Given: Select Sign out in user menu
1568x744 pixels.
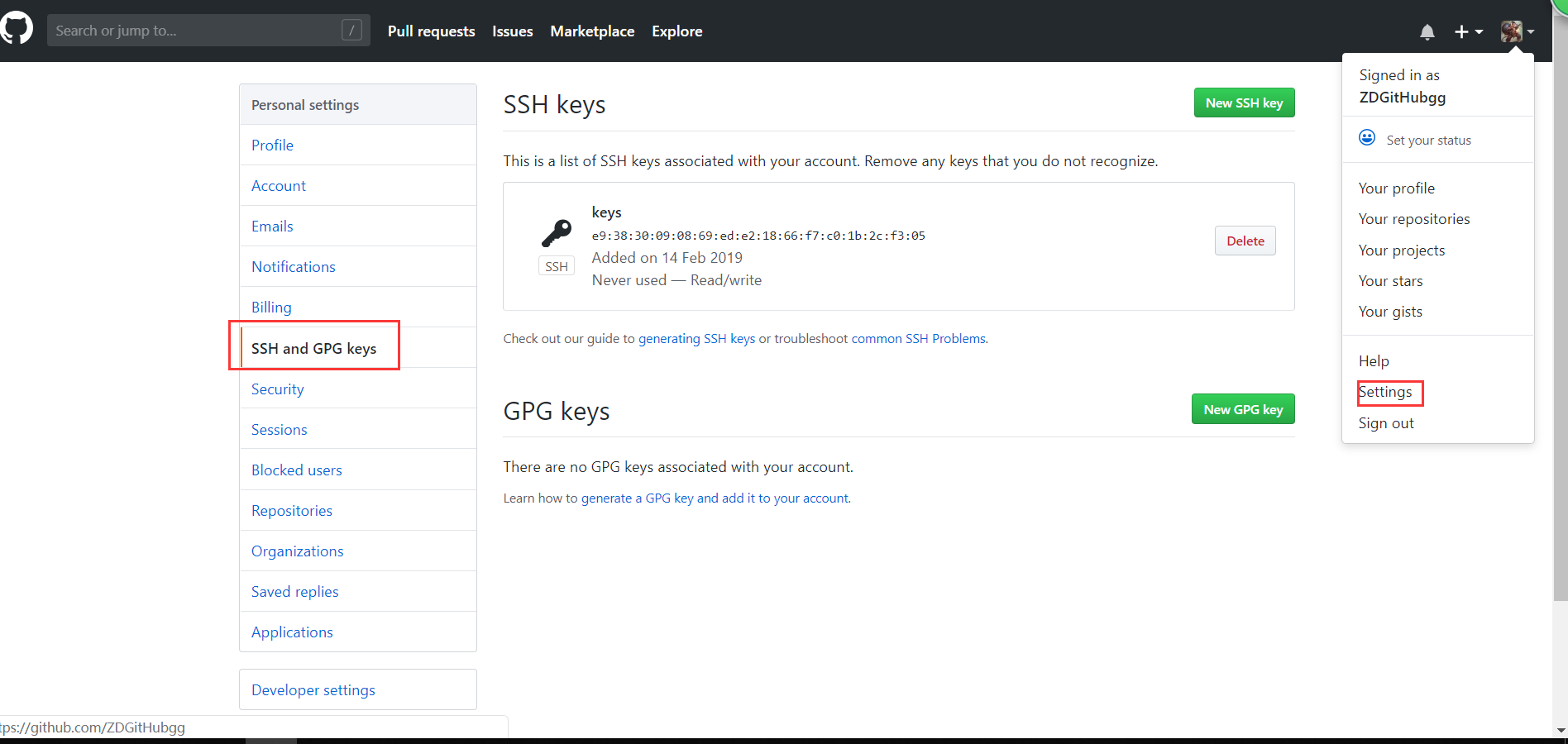Looking at the screenshot, I should click(x=1386, y=422).
